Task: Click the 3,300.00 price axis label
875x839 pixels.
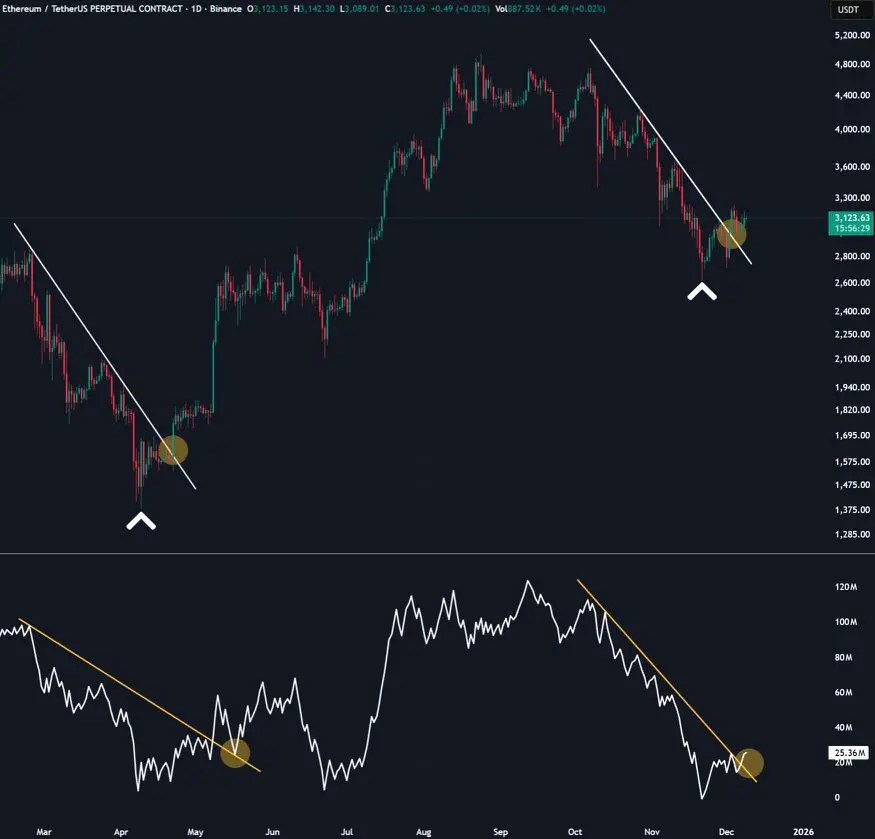Action: point(852,198)
